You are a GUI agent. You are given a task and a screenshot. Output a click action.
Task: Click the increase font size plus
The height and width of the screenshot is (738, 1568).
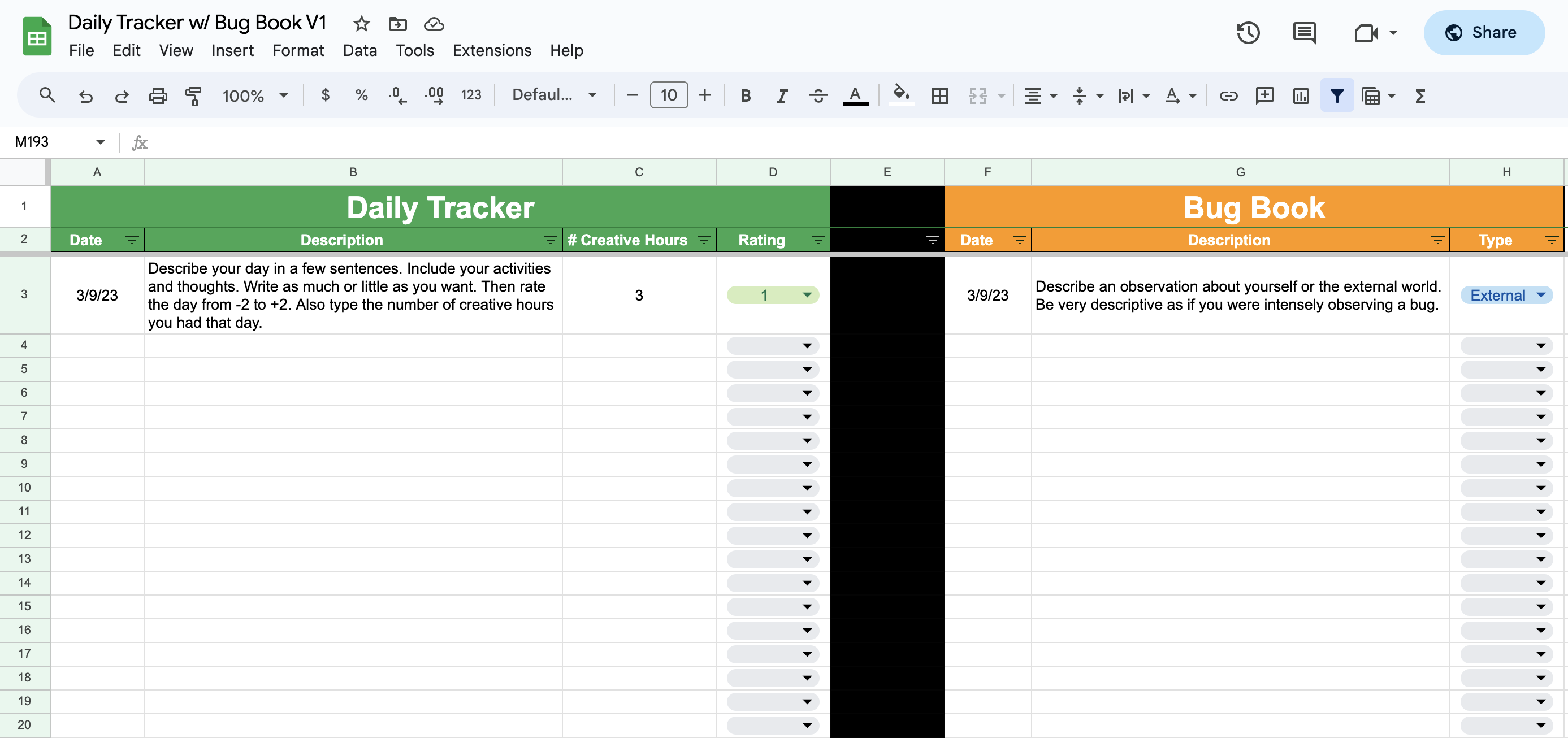(x=704, y=95)
